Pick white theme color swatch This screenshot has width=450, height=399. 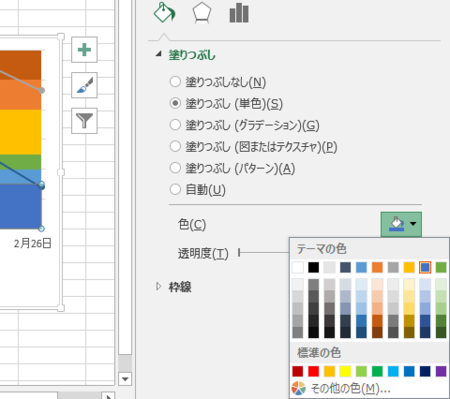(x=298, y=267)
